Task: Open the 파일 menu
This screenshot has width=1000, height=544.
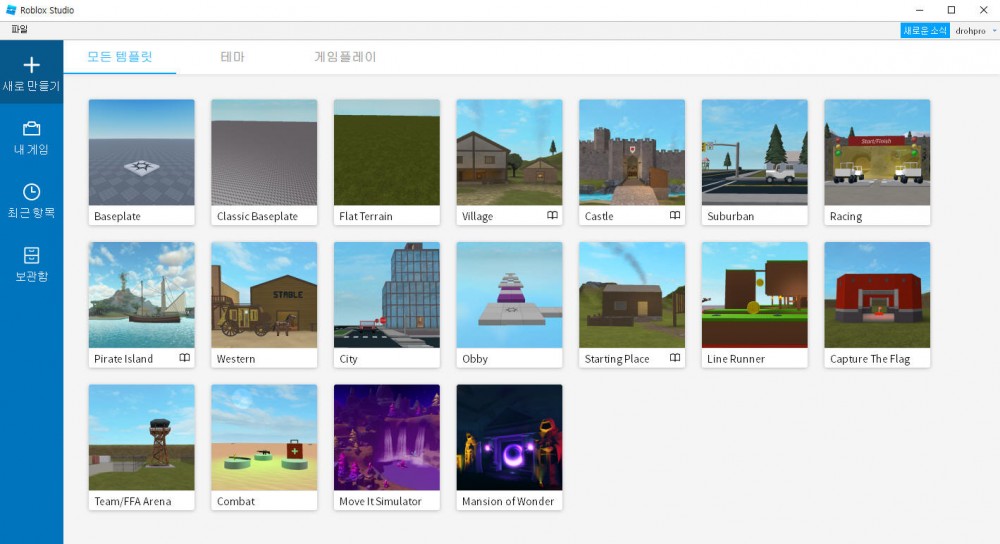Action: (x=20, y=29)
